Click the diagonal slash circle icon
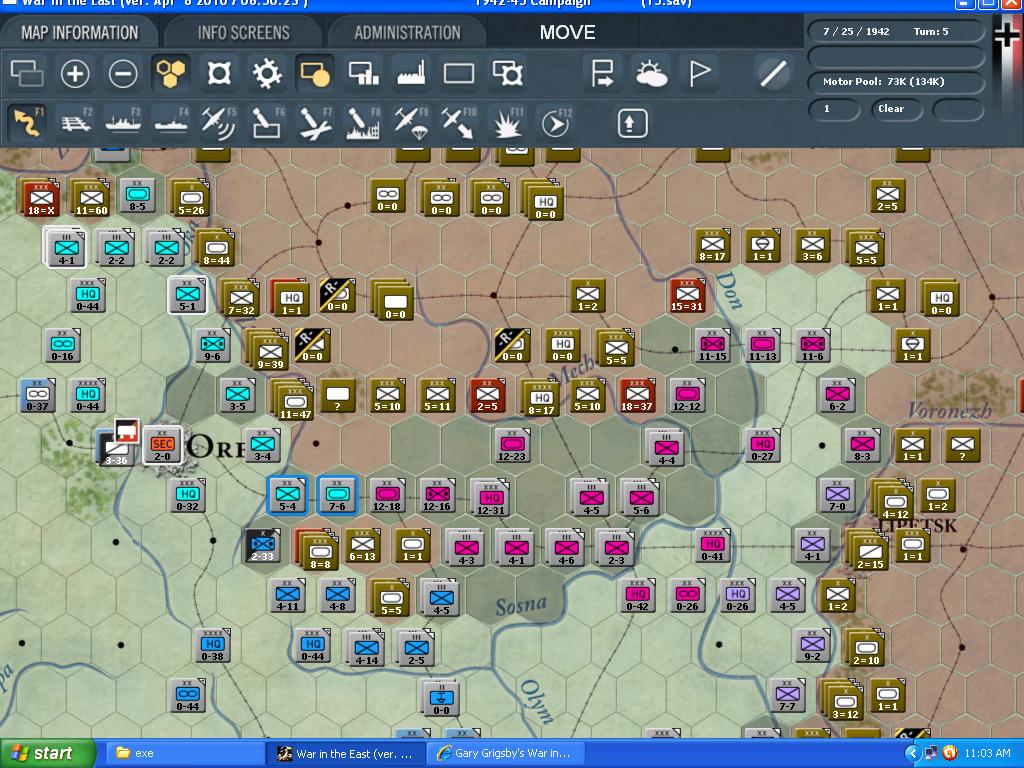This screenshot has height=768, width=1024. [773, 73]
